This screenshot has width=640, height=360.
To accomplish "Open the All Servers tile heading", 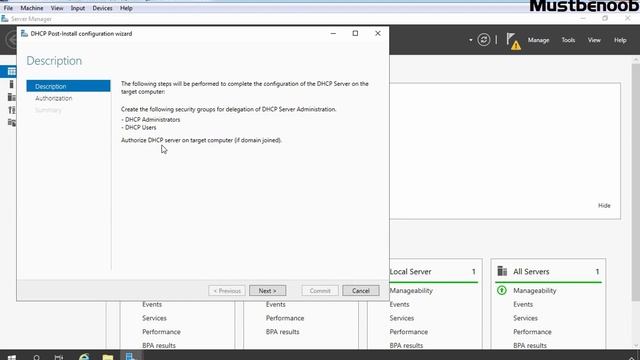I will click(x=531, y=271).
